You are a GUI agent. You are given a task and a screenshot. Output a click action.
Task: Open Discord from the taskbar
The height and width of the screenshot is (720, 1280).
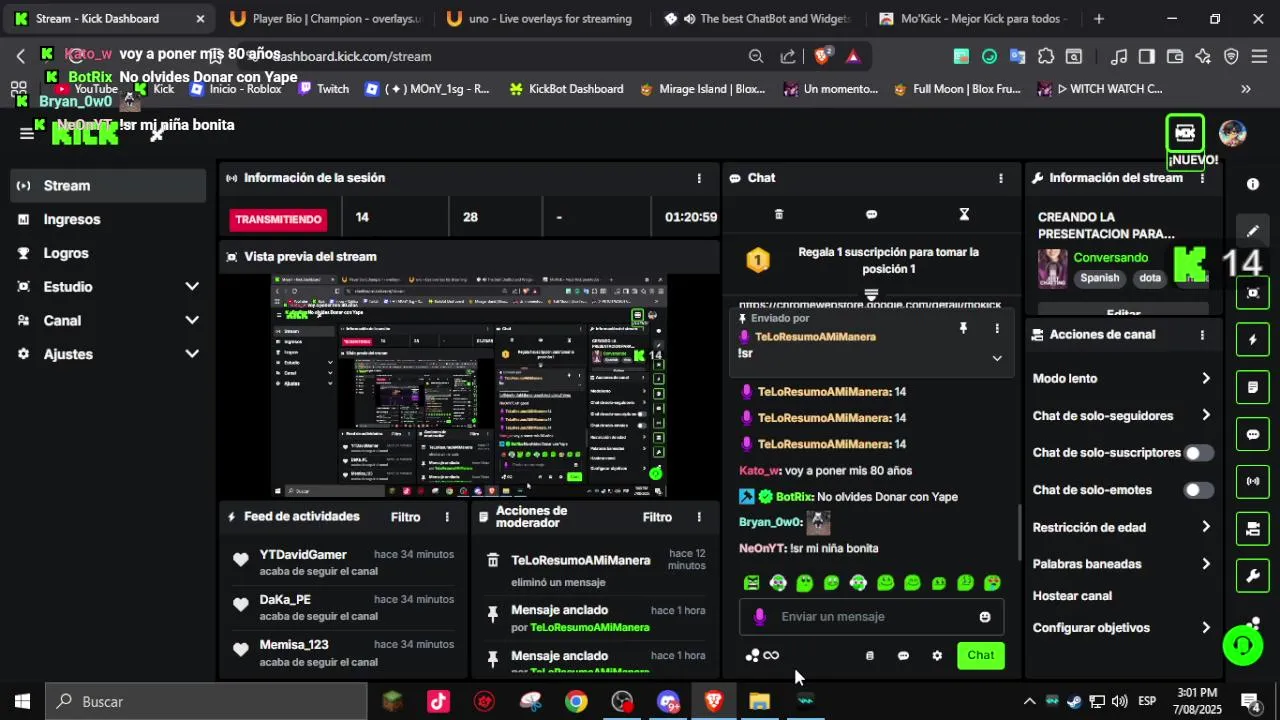coord(668,702)
